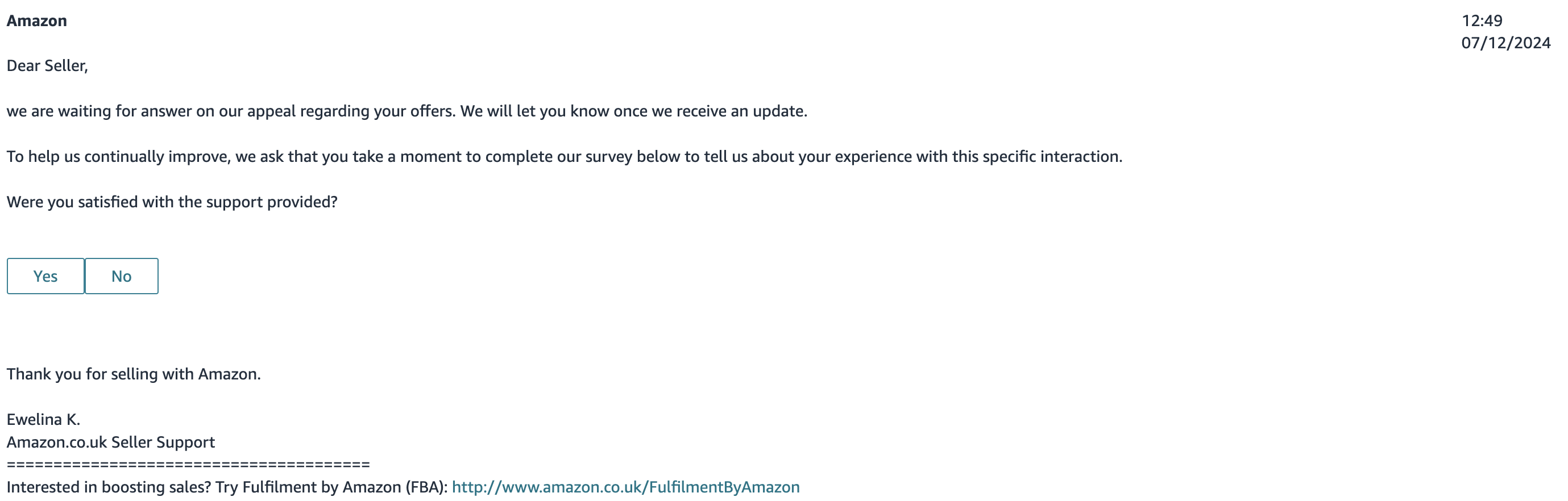Answer Yes to the satisfaction survey
Screen dimensions: 1568x501
click(45, 276)
